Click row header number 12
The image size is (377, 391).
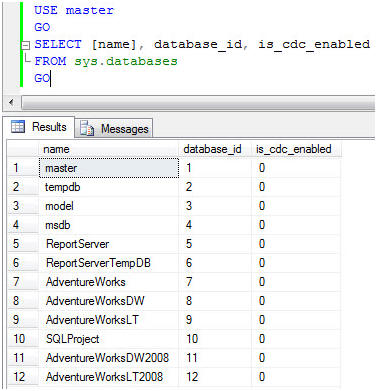(23, 377)
